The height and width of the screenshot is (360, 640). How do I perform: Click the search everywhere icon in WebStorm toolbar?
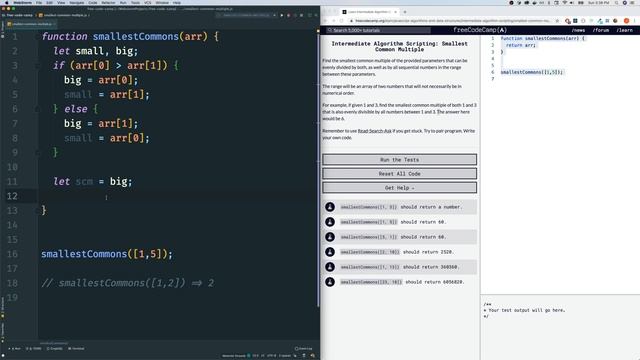click(x=316, y=15)
